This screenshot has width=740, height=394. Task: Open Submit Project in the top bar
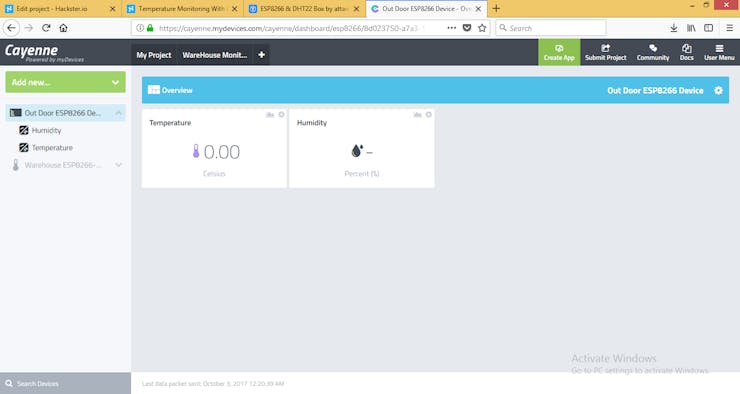coord(605,52)
